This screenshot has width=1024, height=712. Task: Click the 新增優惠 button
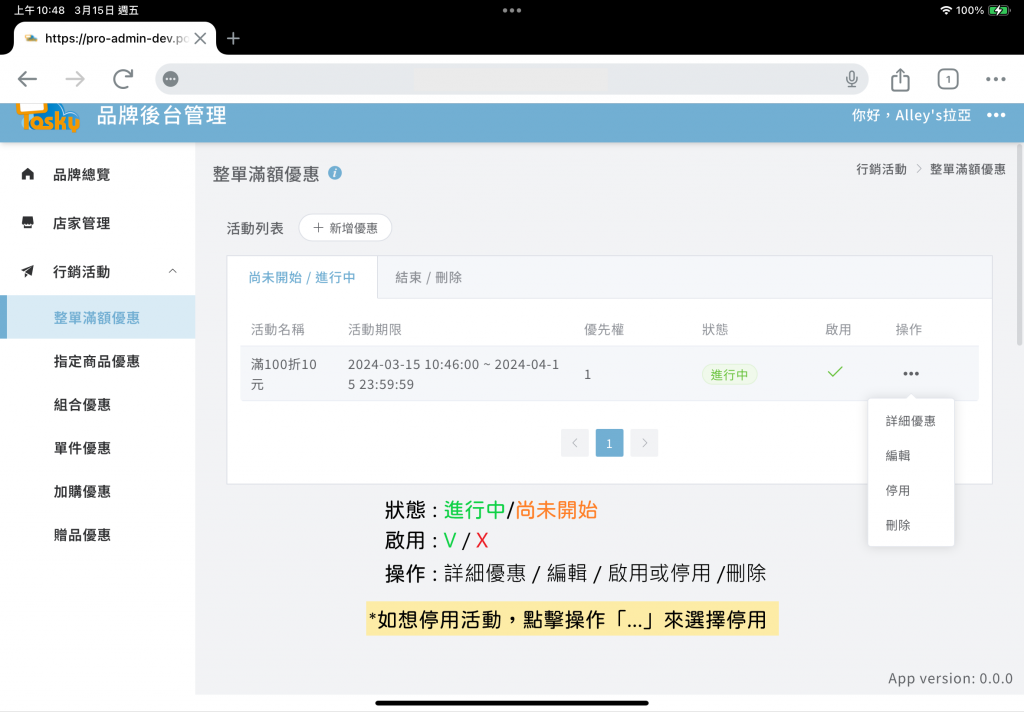coord(345,227)
